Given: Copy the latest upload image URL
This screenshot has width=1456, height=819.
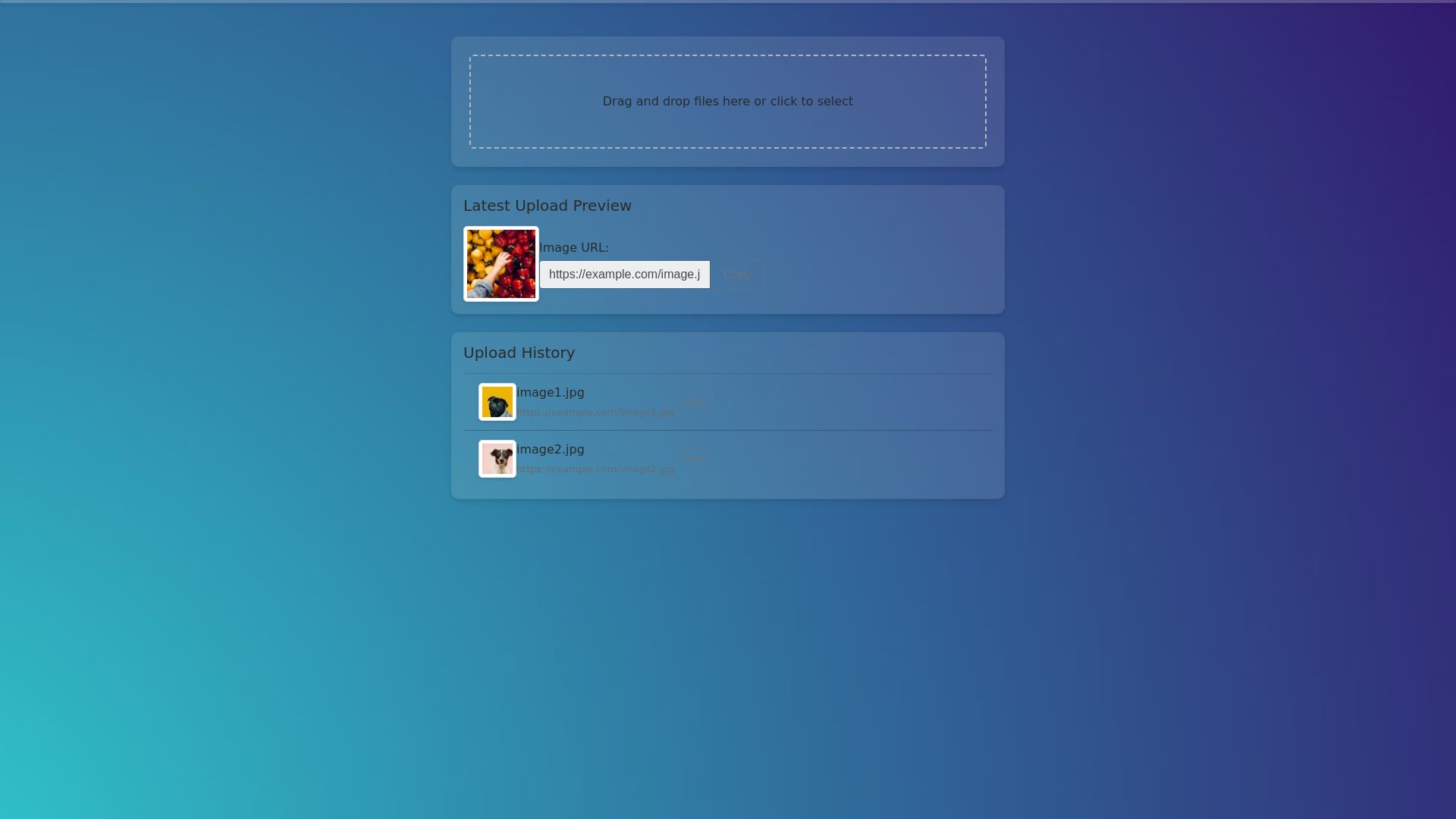Looking at the screenshot, I should tap(737, 275).
